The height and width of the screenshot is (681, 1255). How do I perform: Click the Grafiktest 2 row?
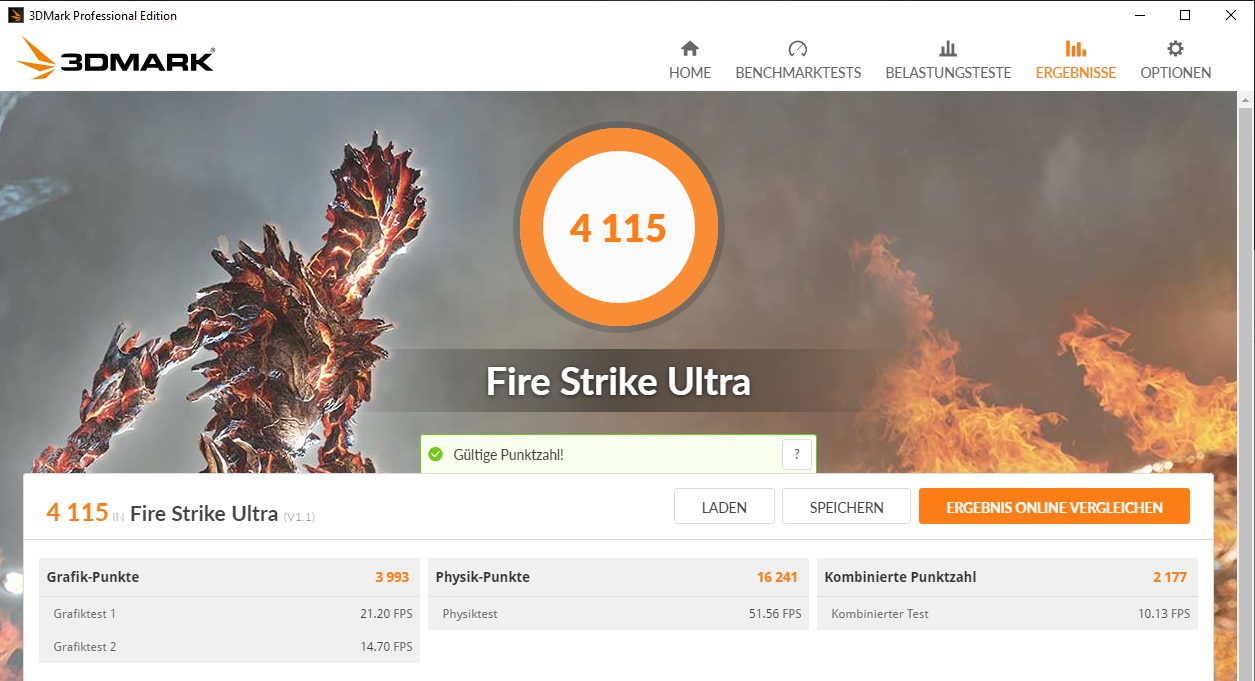coord(229,647)
